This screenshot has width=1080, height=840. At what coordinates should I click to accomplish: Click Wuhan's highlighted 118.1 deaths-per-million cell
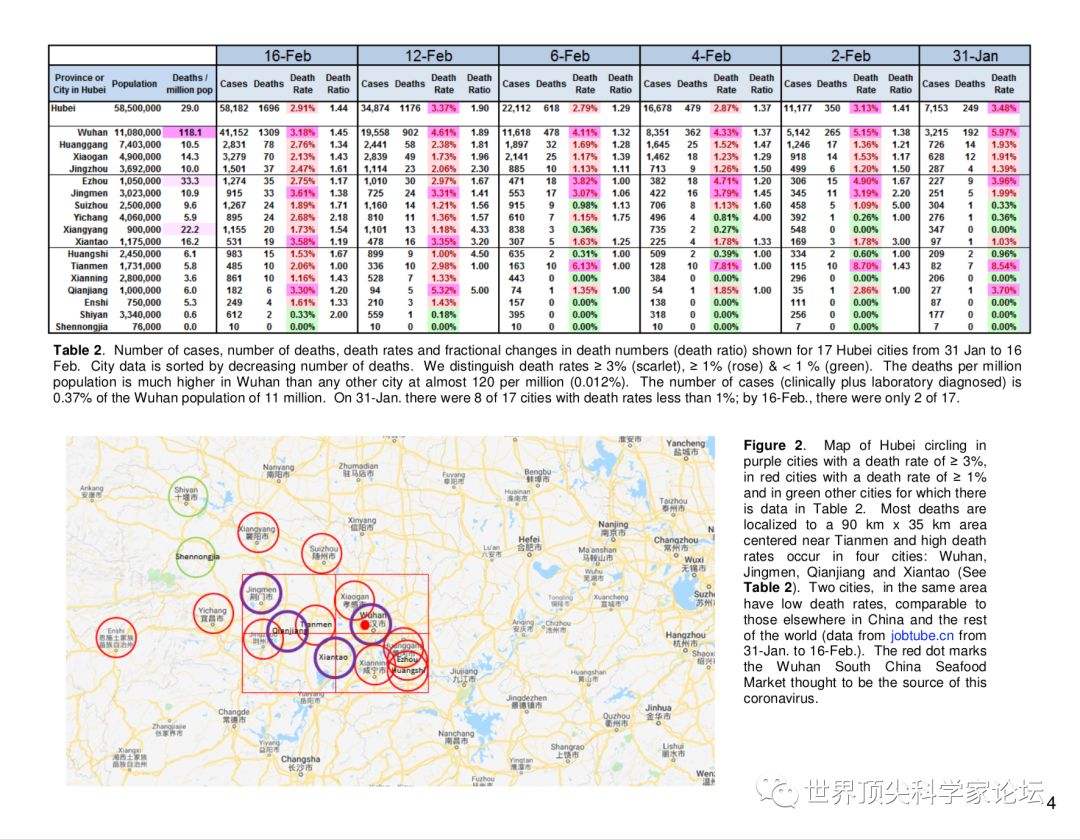(188, 132)
